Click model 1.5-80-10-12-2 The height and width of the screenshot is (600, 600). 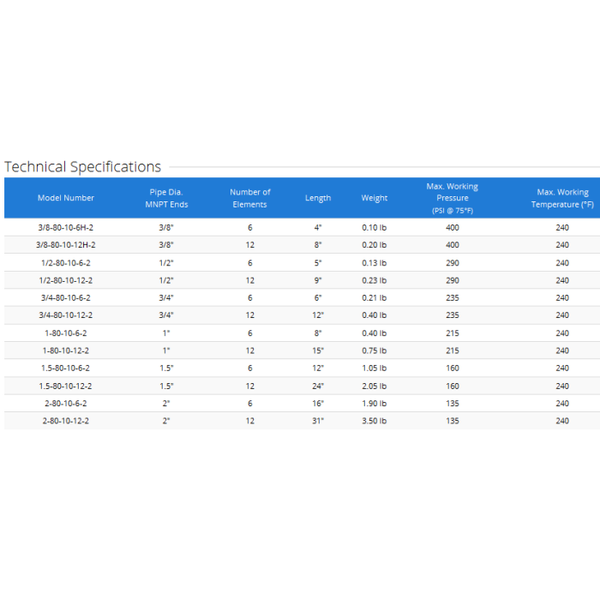pos(66,386)
